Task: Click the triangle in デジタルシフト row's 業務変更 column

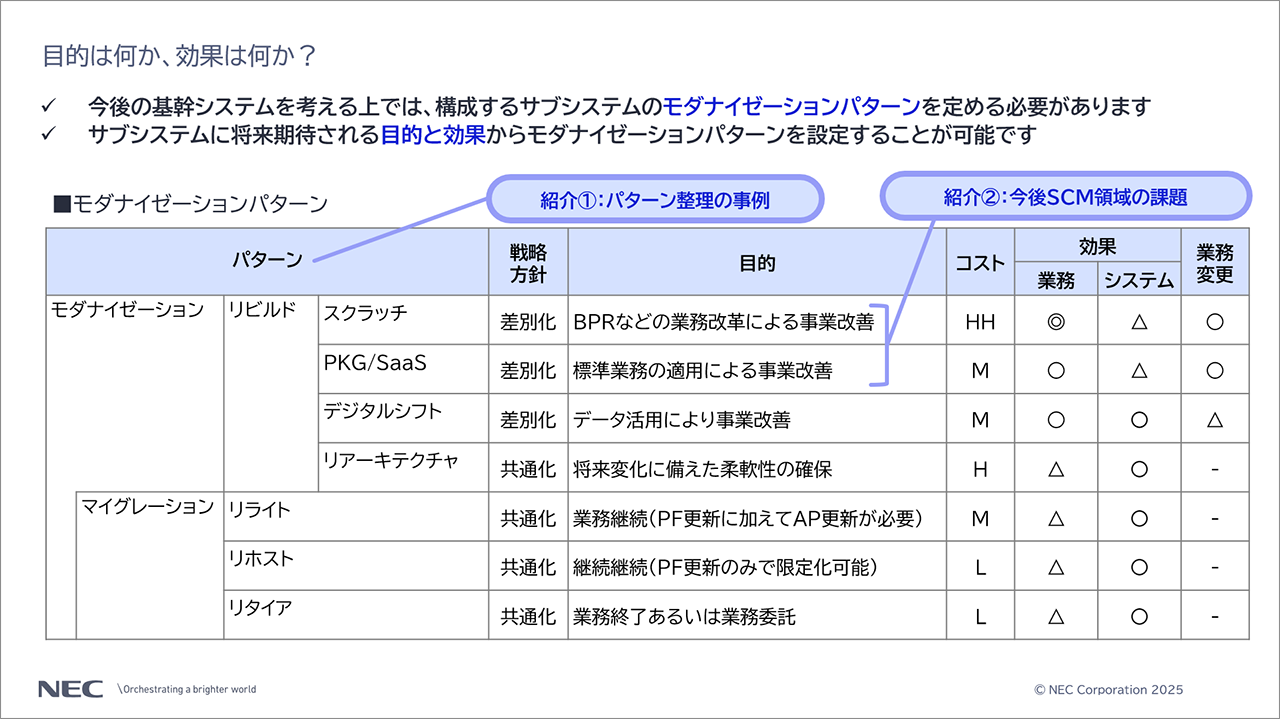Action: pos(1214,420)
